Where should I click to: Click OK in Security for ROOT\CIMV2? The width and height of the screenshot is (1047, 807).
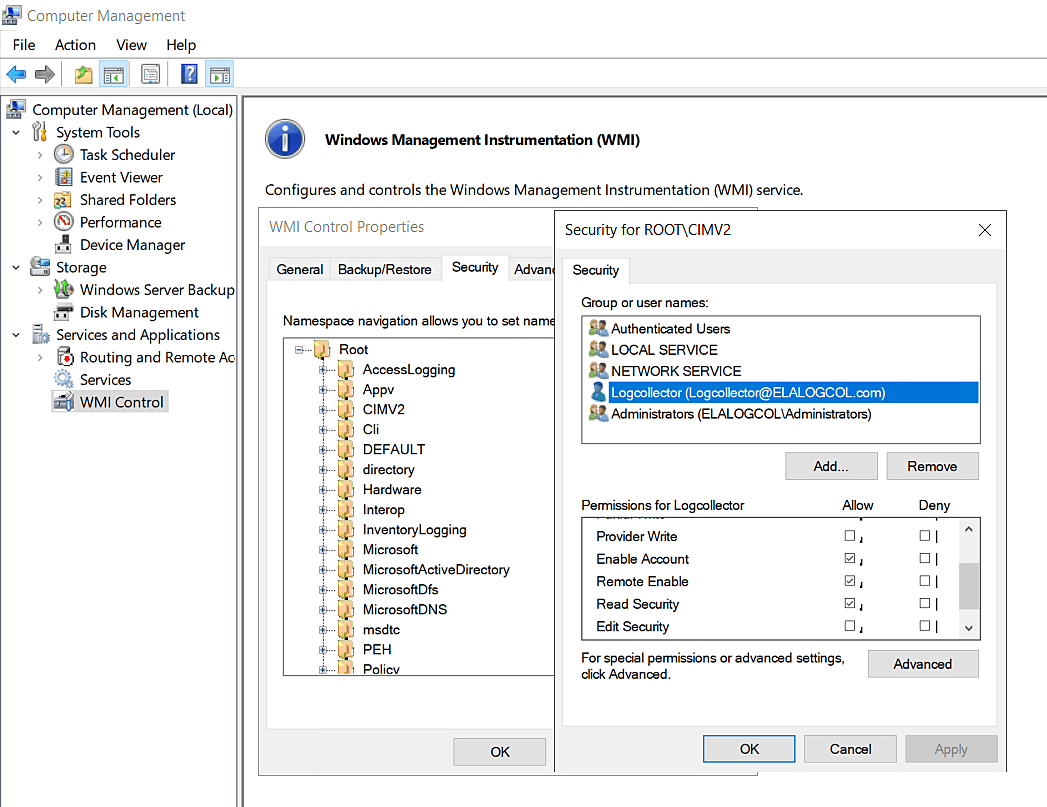pos(749,749)
